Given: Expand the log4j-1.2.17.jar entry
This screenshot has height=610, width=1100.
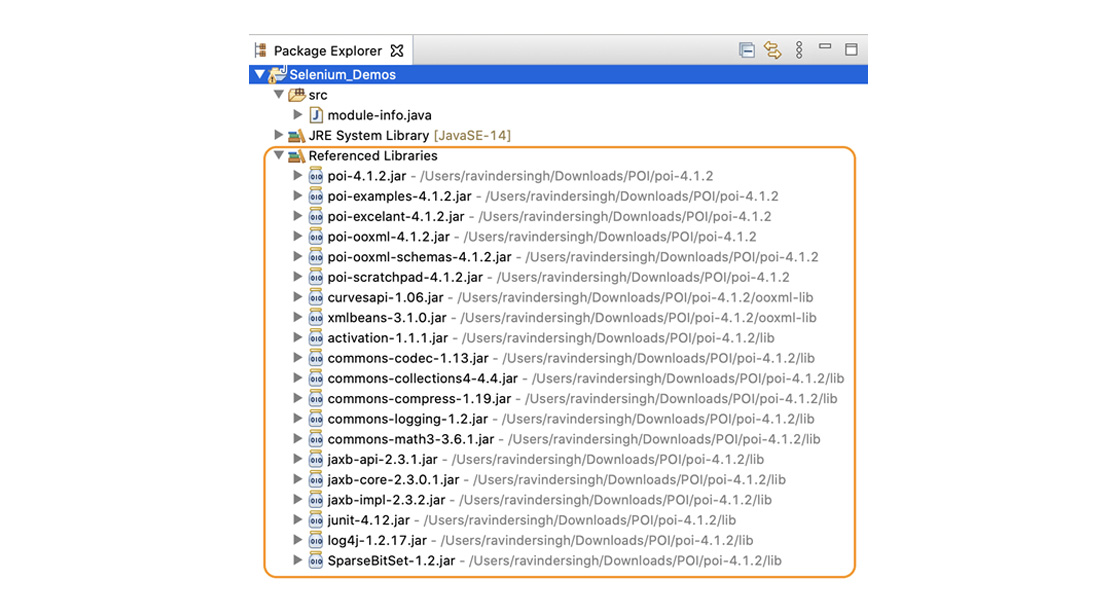Looking at the screenshot, I should pos(297,540).
